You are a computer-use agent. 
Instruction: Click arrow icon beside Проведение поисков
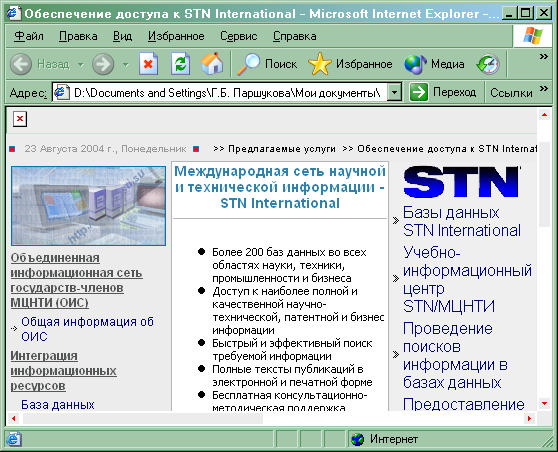pyautogui.click(x=396, y=354)
